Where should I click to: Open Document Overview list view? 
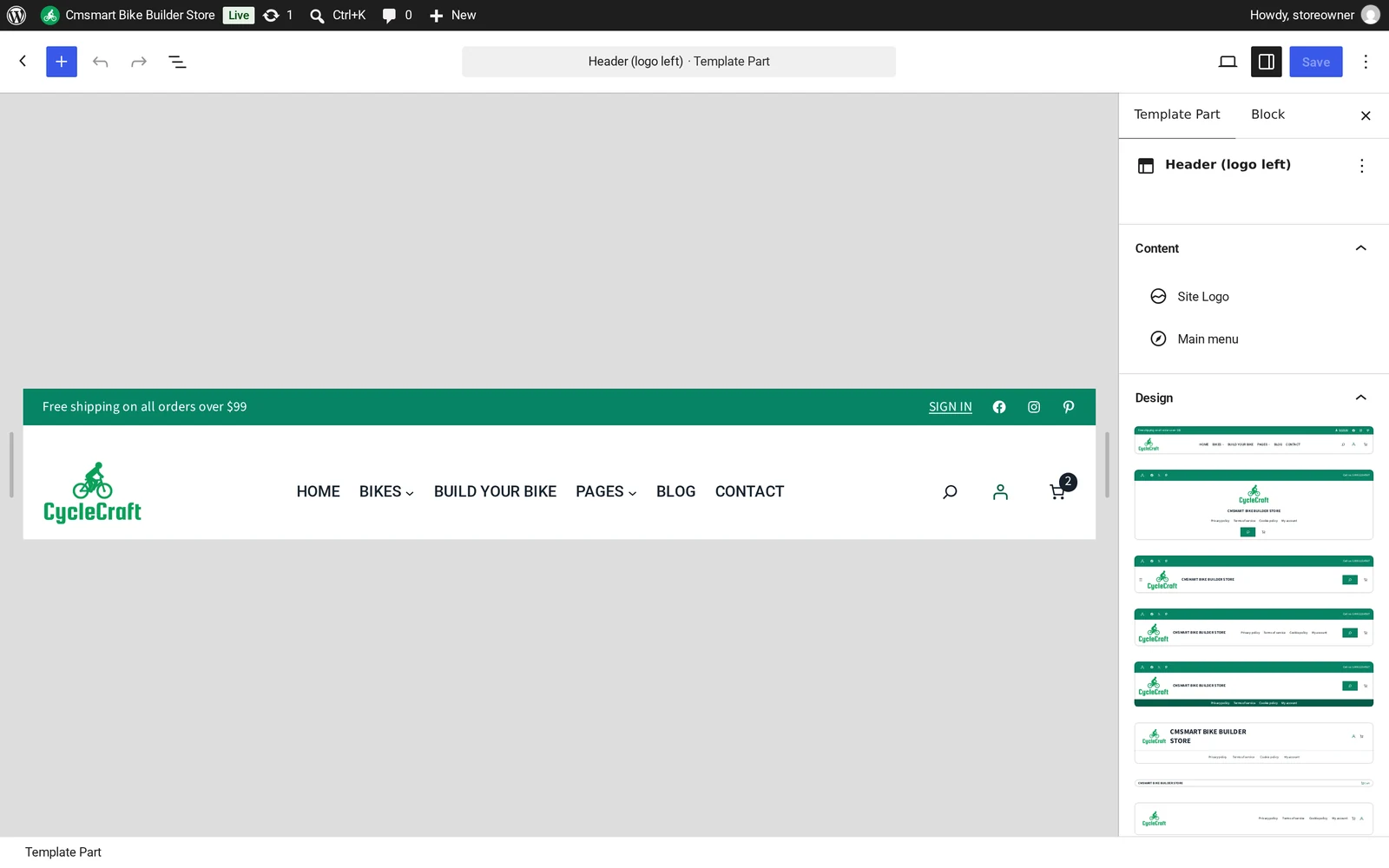click(x=177, y=62)
